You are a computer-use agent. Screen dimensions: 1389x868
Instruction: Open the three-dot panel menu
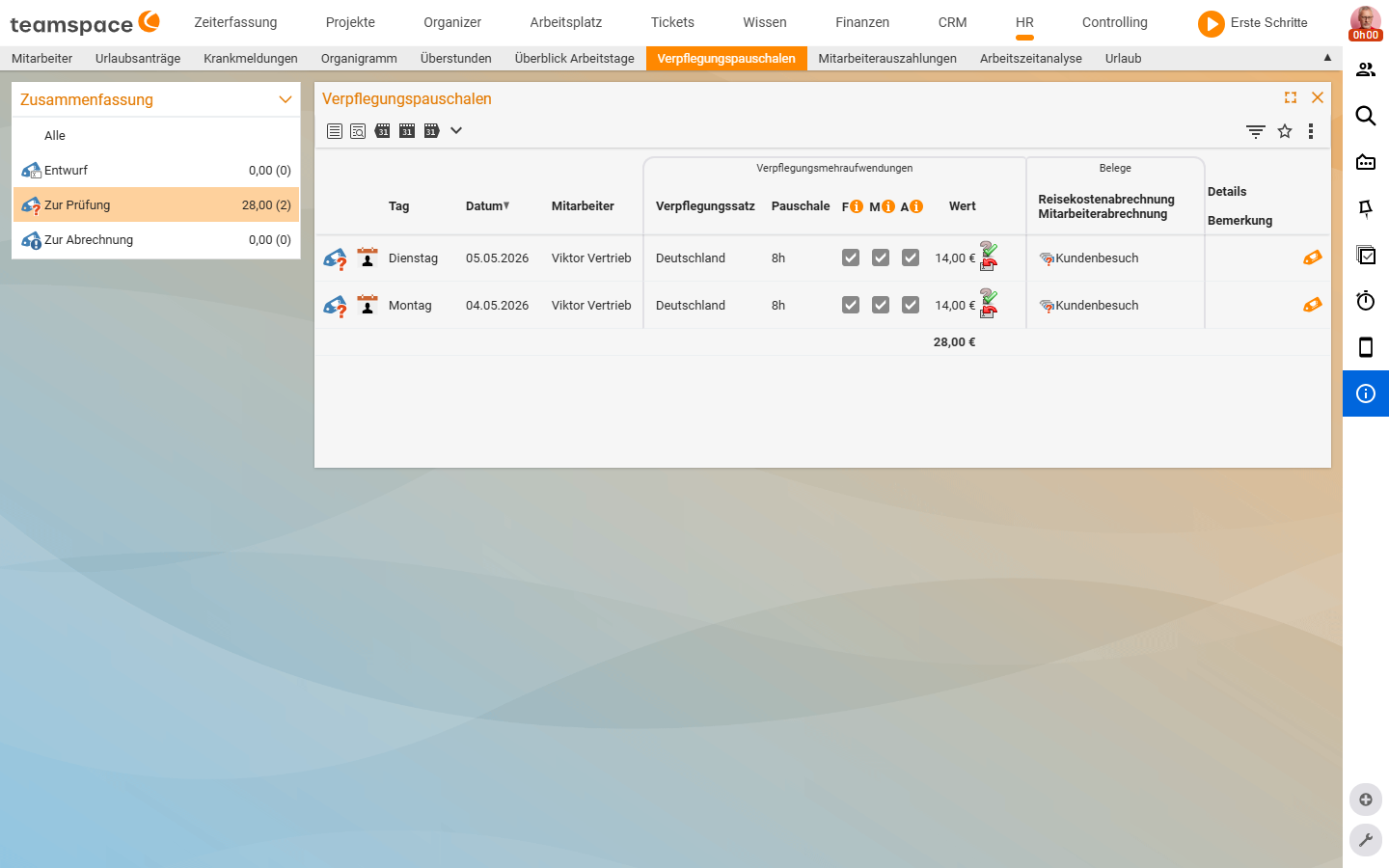1311,131
